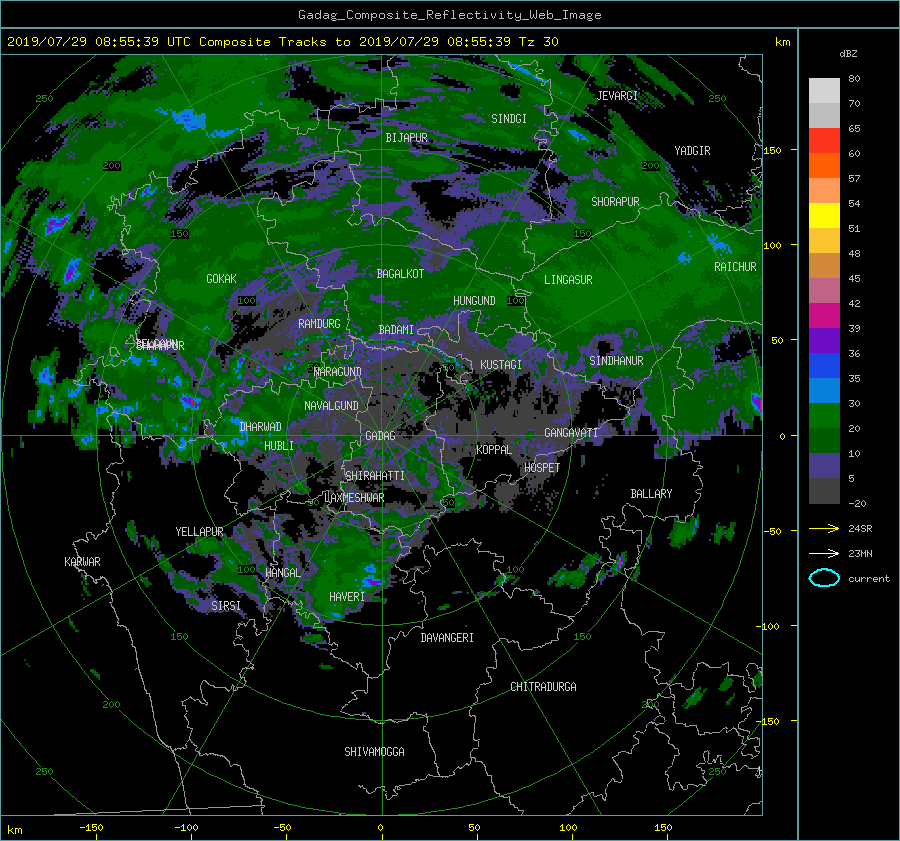Click the 24SR yellow arrow legend icon
The image size is (900, 841).
824,528
